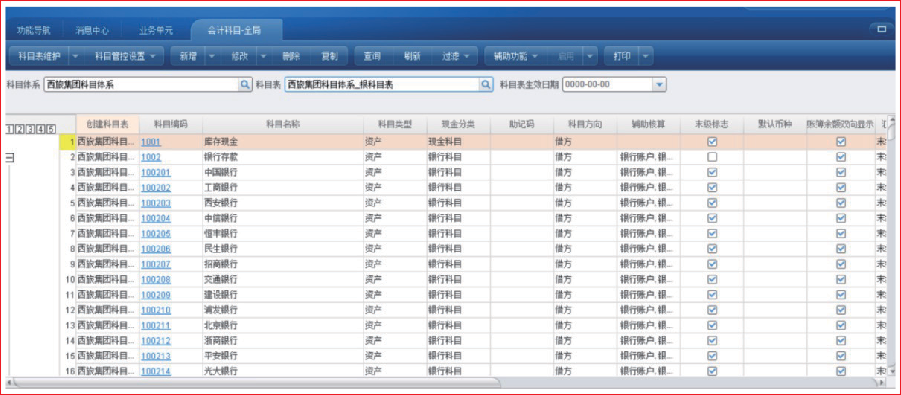
Task: Toggle balance direction checkbox for 工商银行 row
Action: 841,187
